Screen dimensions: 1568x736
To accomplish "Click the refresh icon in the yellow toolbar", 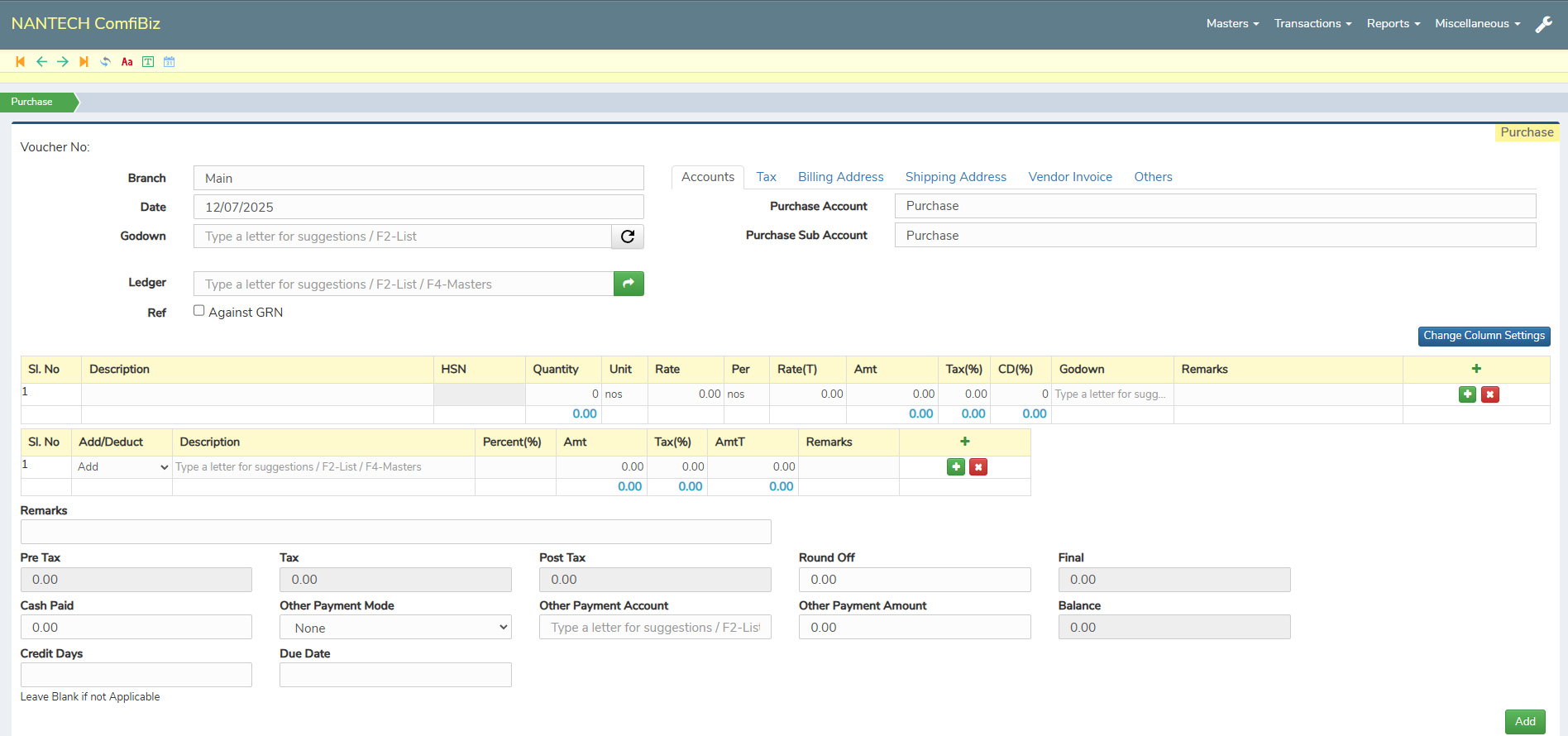I will coord(105,62).
